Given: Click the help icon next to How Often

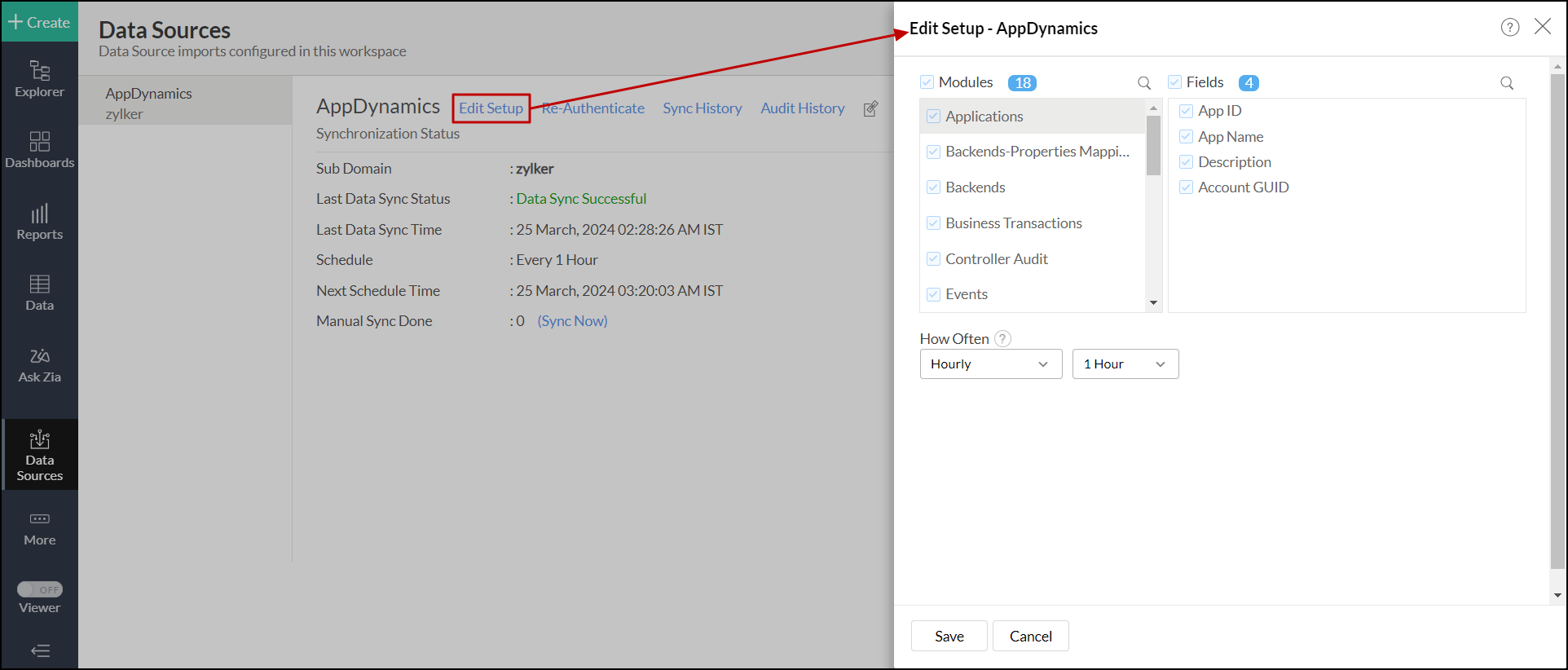Looking at the screenshot, I should 1003,338.
